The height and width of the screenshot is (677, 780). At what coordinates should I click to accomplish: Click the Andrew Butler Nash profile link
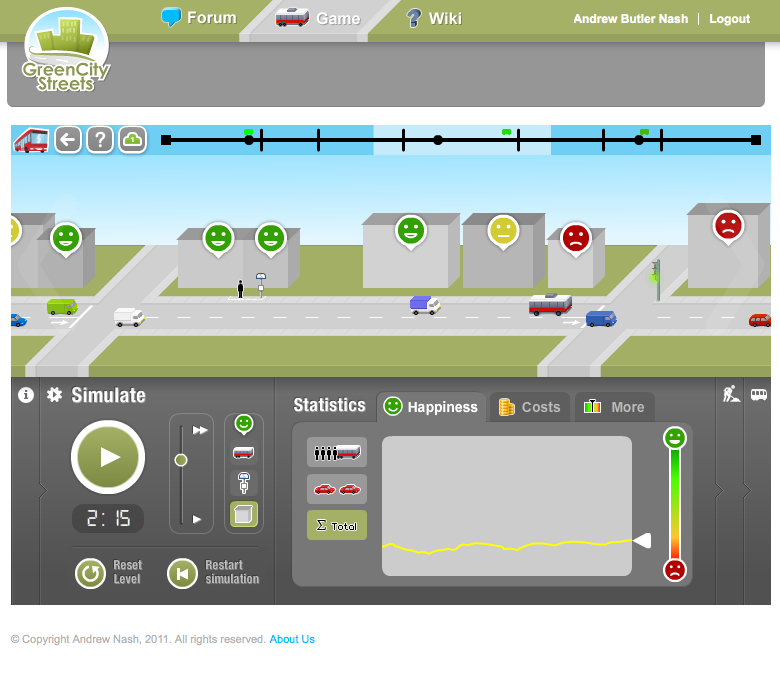click(x=630, y=19)
